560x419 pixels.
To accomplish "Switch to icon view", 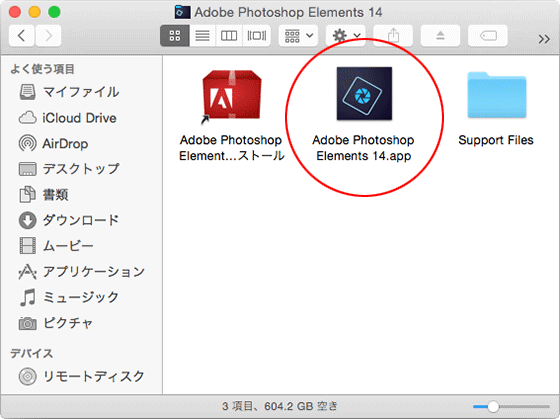I will point(175,36).
